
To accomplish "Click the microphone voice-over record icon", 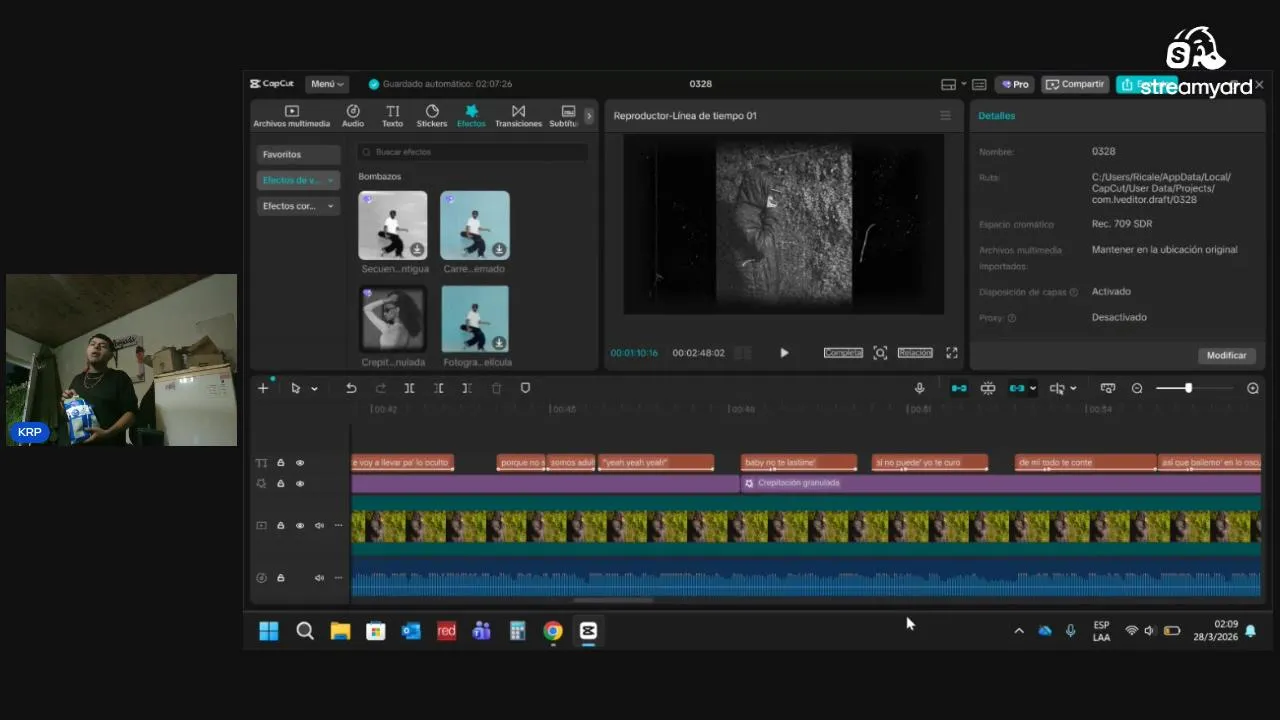I will [919, 388].
